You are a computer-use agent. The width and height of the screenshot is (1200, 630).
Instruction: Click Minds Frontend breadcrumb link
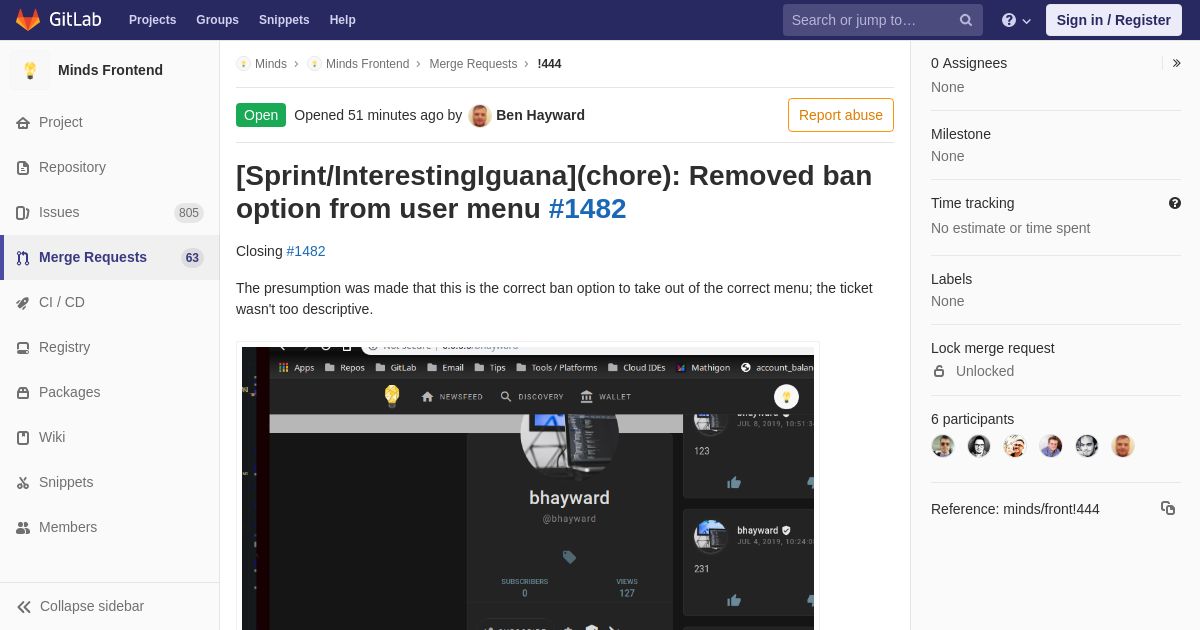click(x=367, y=64)
